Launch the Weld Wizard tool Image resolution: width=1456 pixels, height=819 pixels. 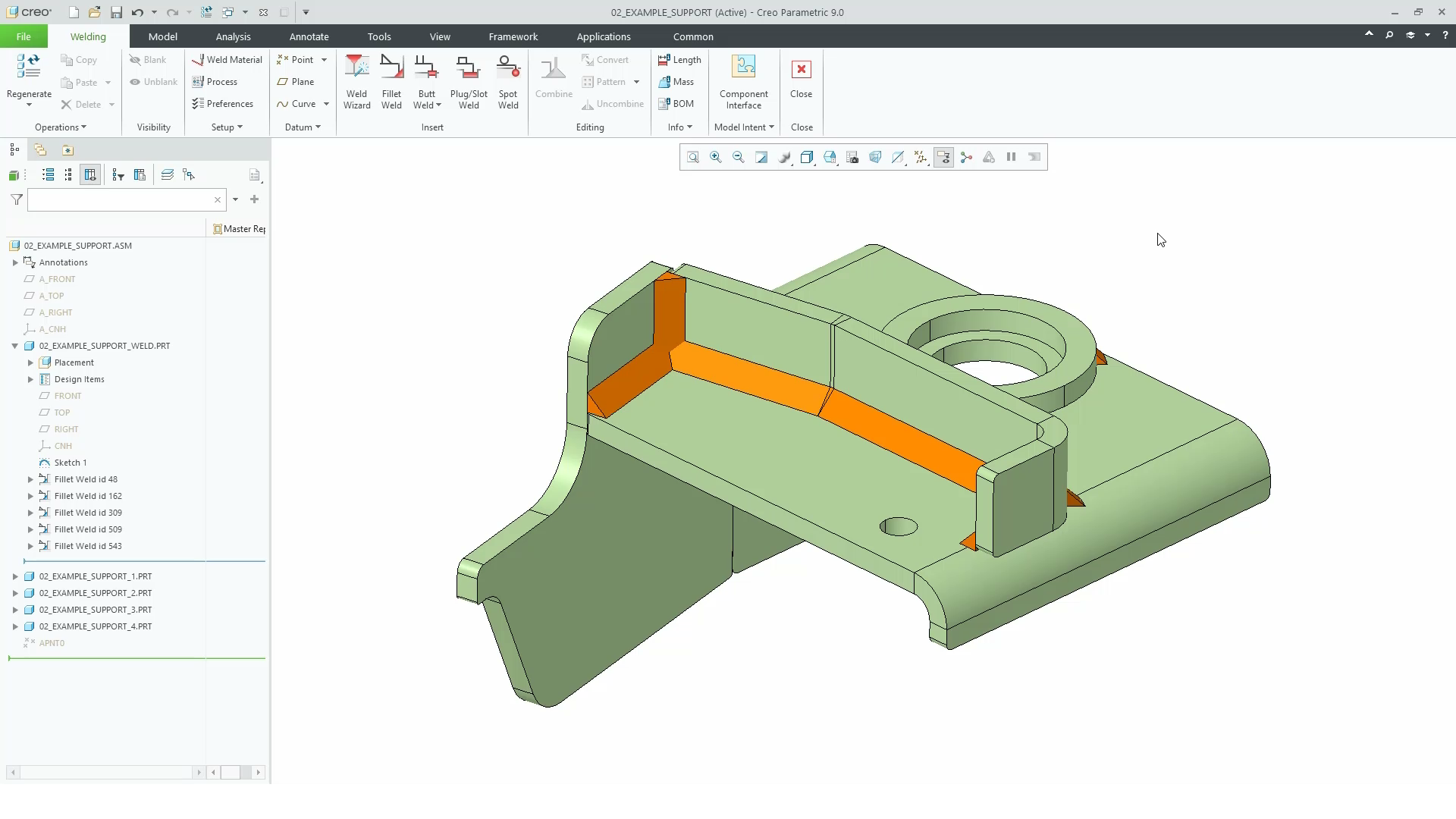coord(356,82)
